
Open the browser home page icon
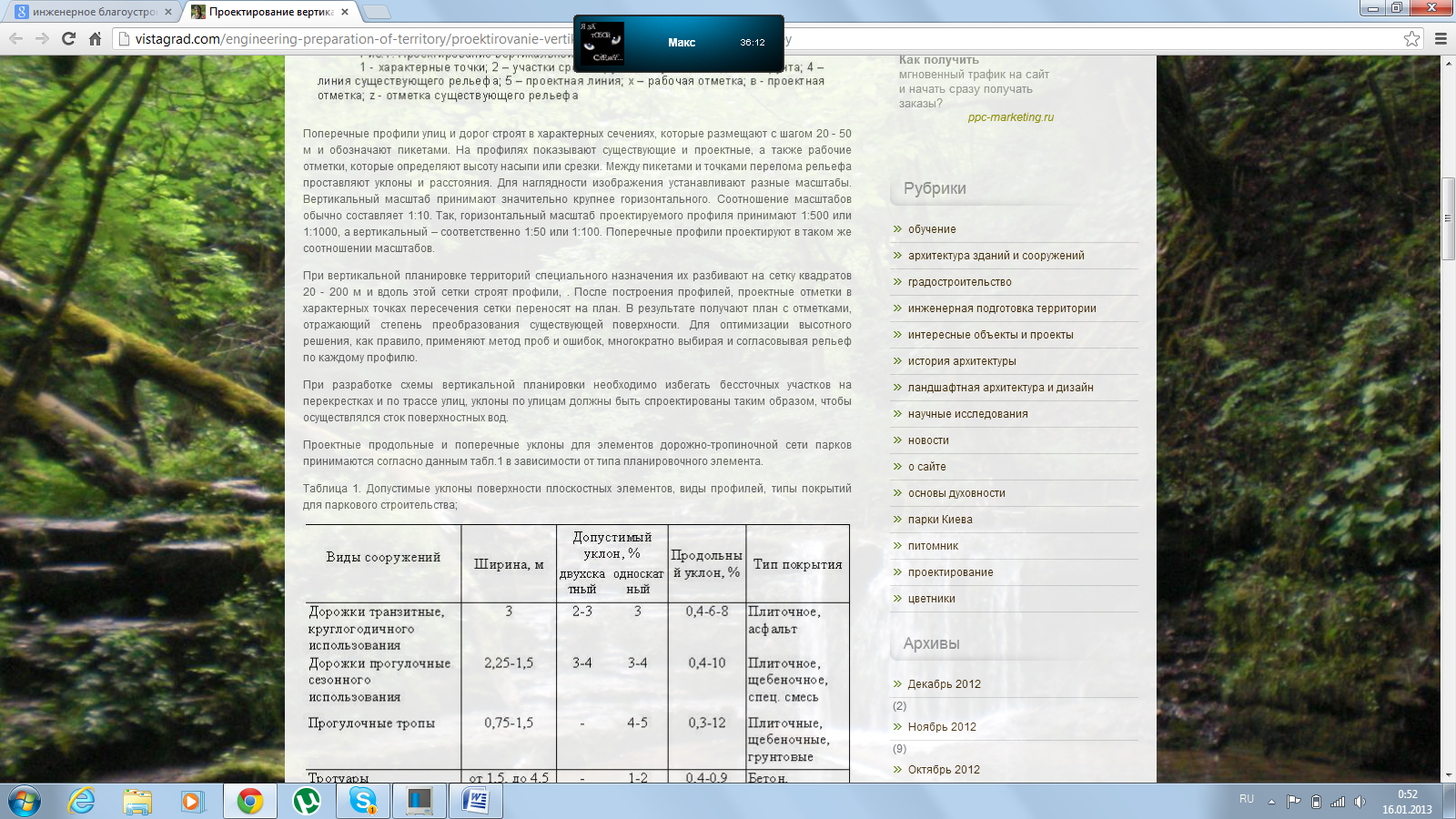pyautogui.click(x=95, y=38)
